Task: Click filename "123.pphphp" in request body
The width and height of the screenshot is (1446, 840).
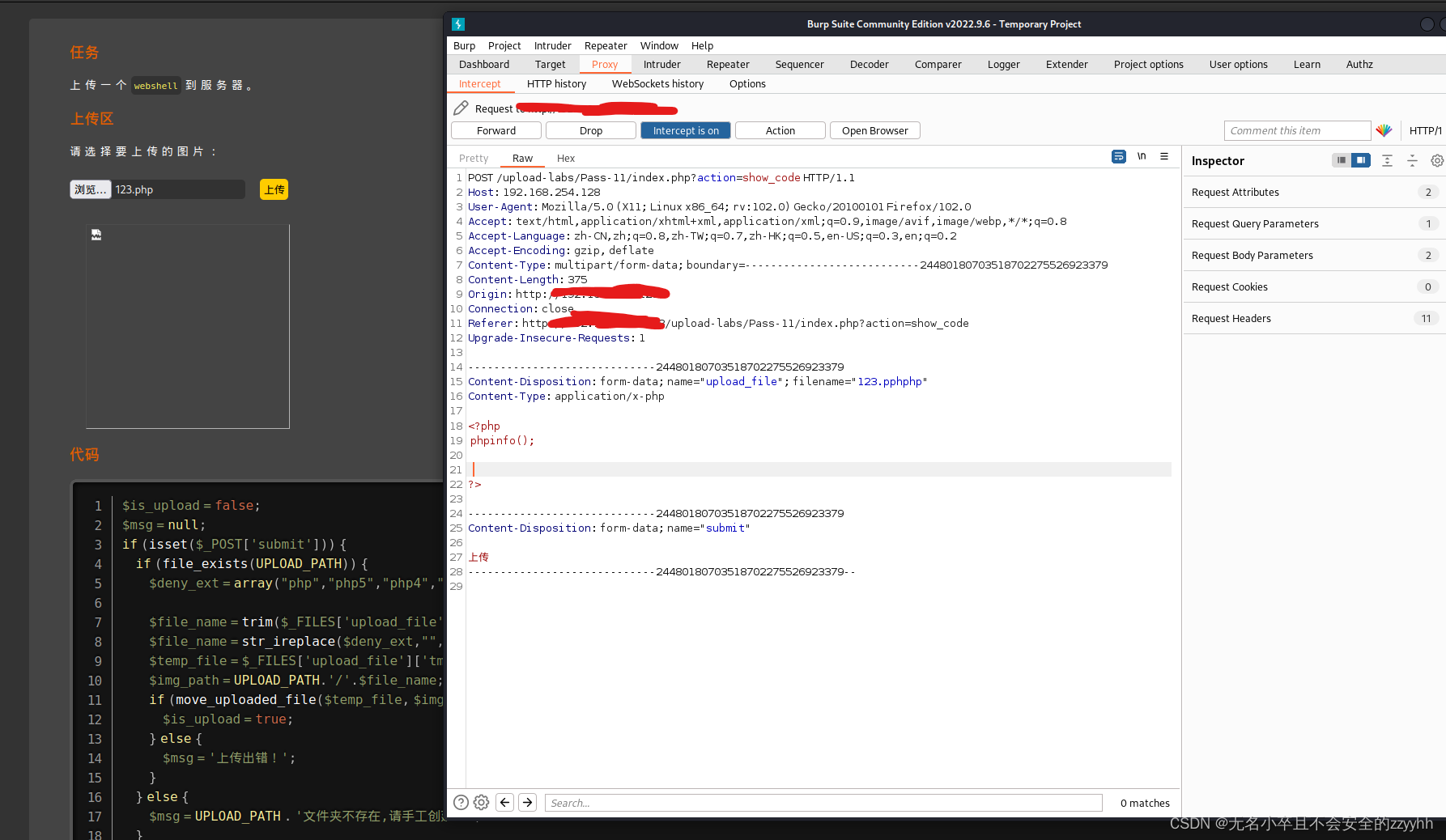Action: coord(890,381)
